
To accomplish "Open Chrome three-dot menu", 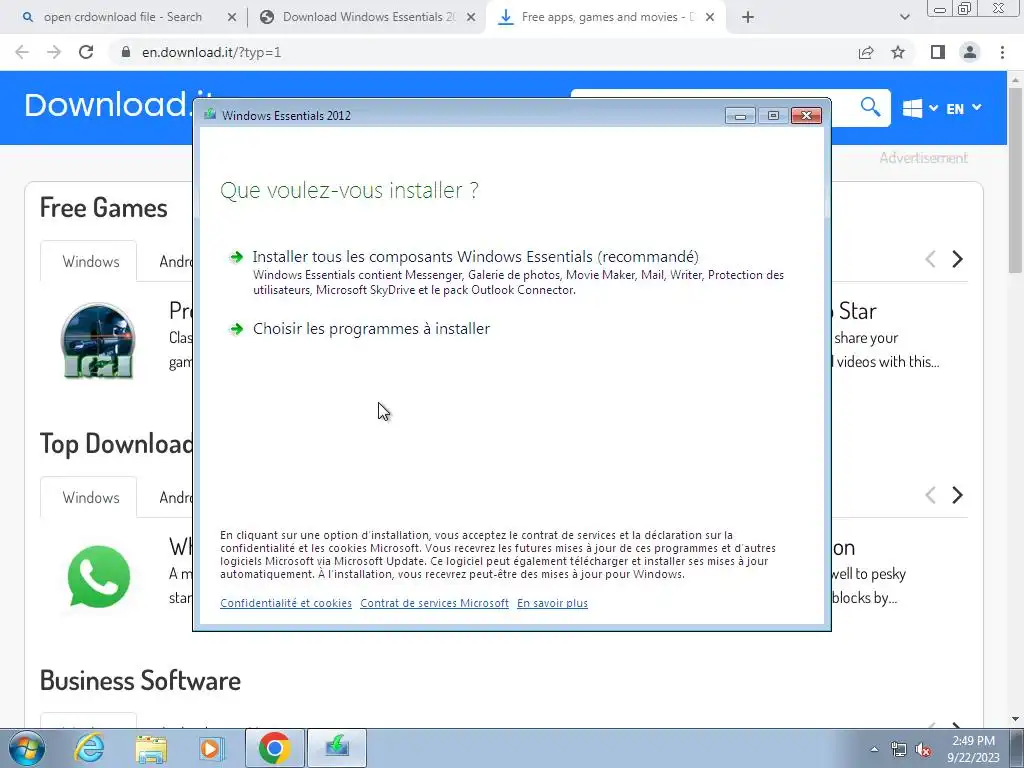I will (x=1002, y=52).
